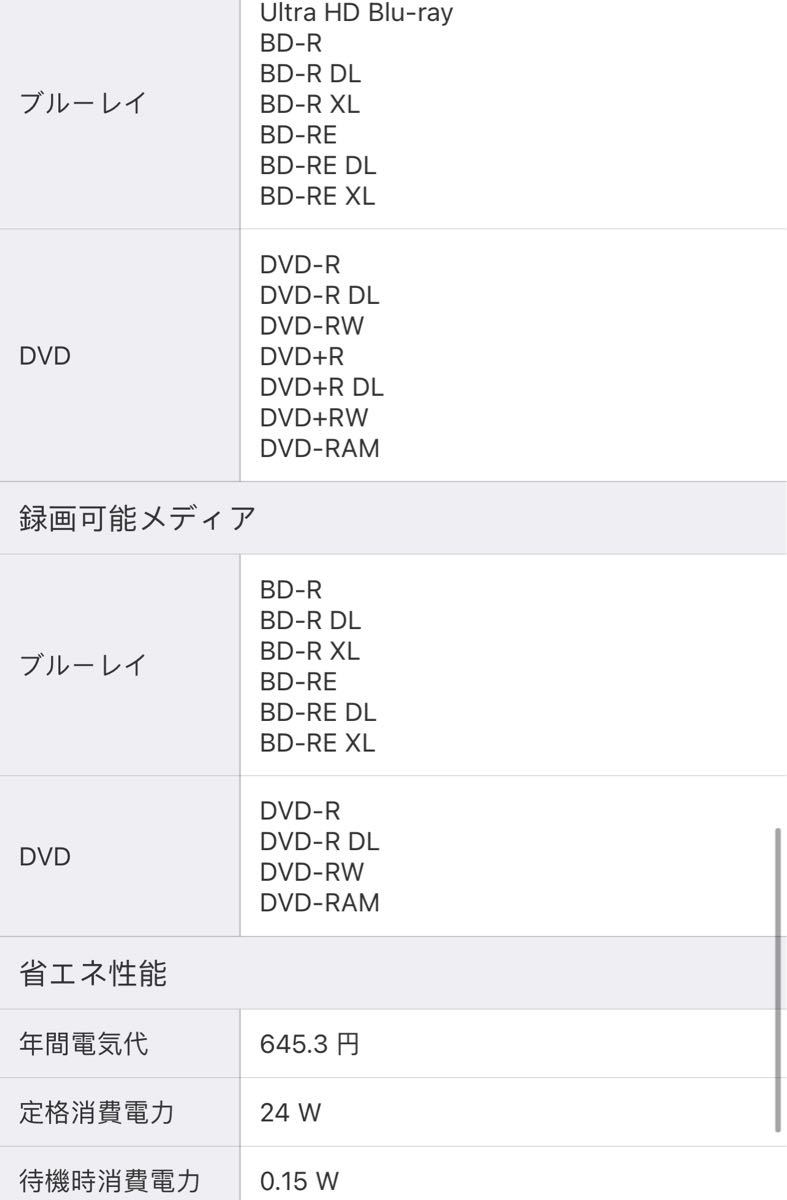Image resolution: width=787 pixels, height=1200 pixels.
Task: Select BD-RE XL in the recordable Blu-ray list
Action: tap(317, 743)
